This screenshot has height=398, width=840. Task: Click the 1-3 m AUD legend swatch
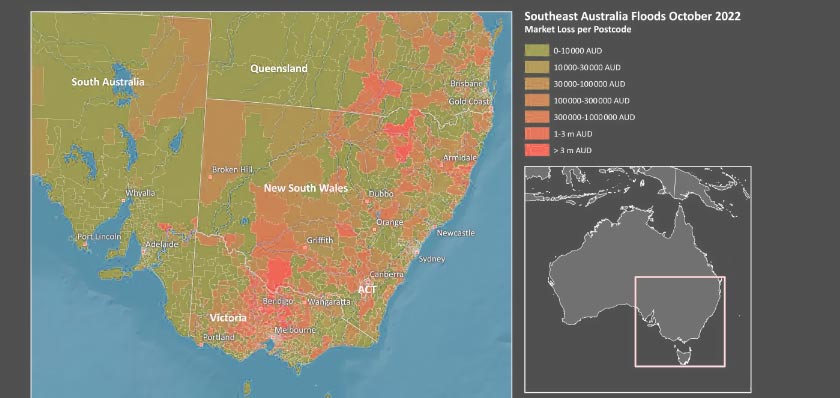click(x=537, y=134)
